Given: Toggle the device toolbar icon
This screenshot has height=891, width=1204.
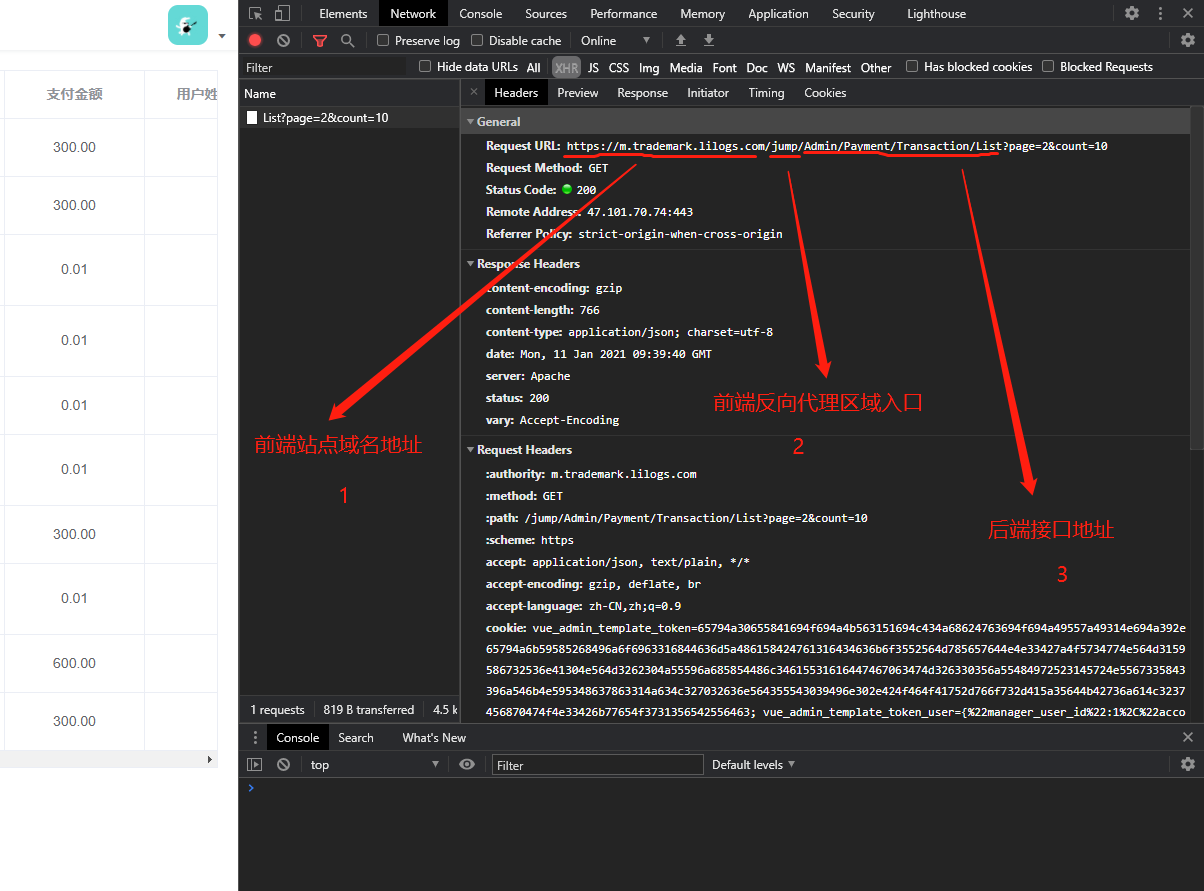Looking at the screenshot, I should tap(283, 14).
